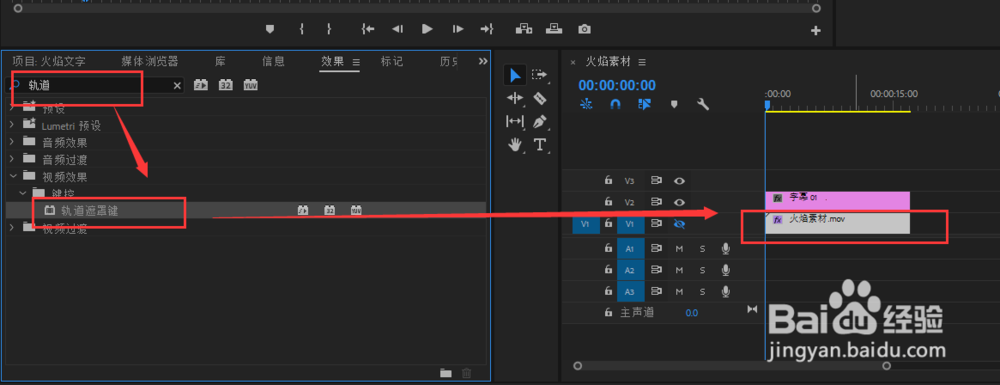Lock the 主声道 master track
The image size is (1000, 385).
tap(608, 312)
